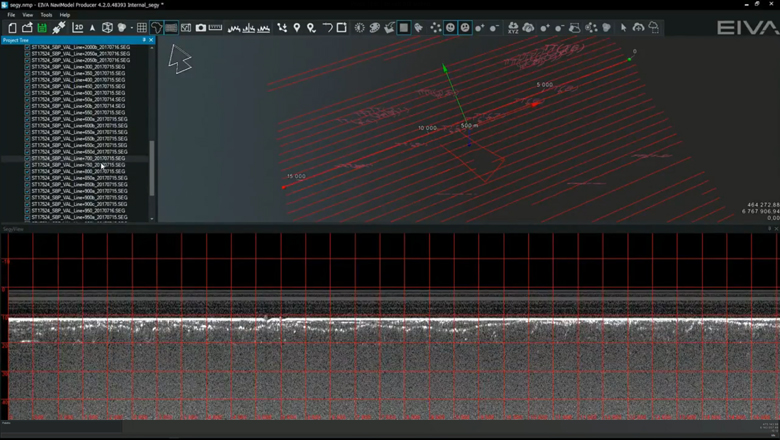Select Line=950 SEG entry in project tree
This screenshot has height=440, width=780.
pyautogui.click(x=78, y=210)
